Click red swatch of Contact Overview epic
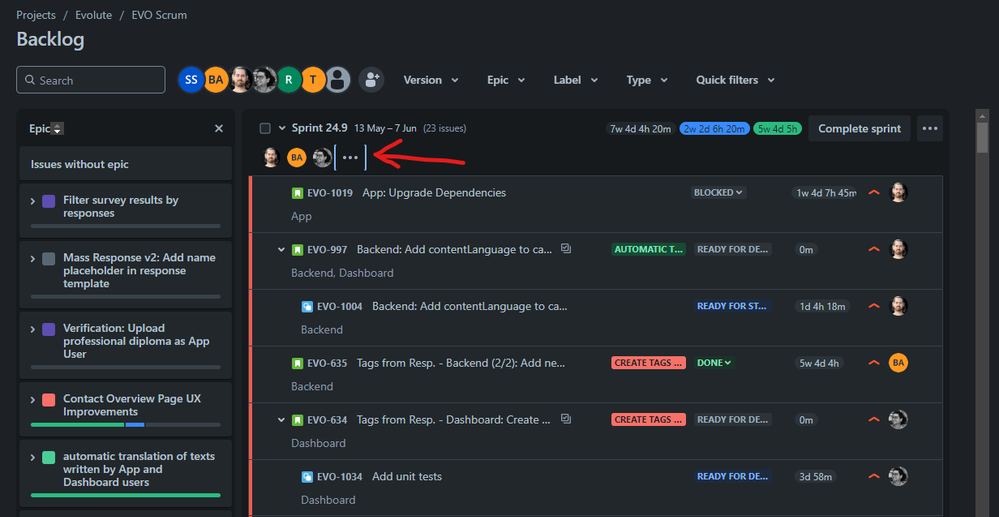 pos(48,400)
